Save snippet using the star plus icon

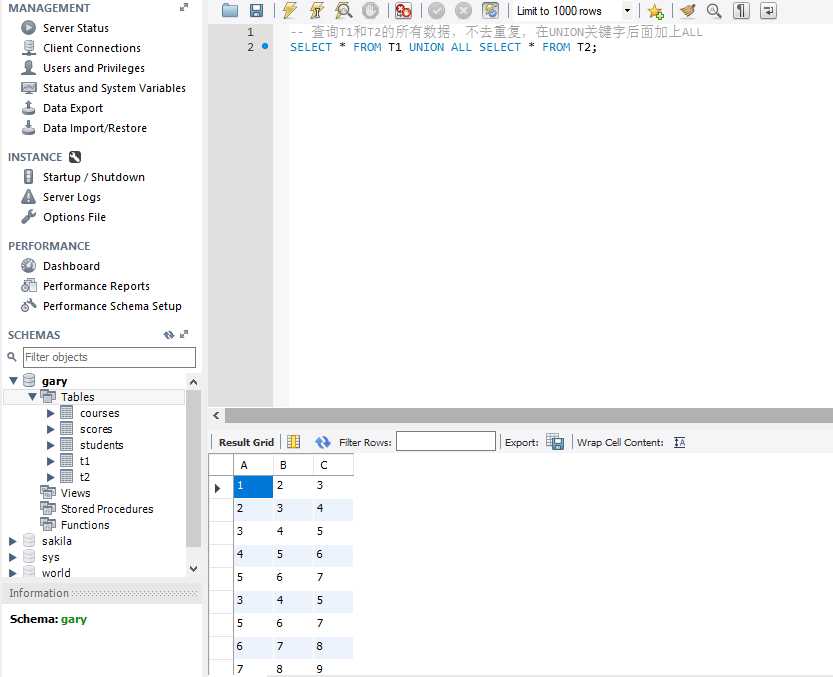656,11
